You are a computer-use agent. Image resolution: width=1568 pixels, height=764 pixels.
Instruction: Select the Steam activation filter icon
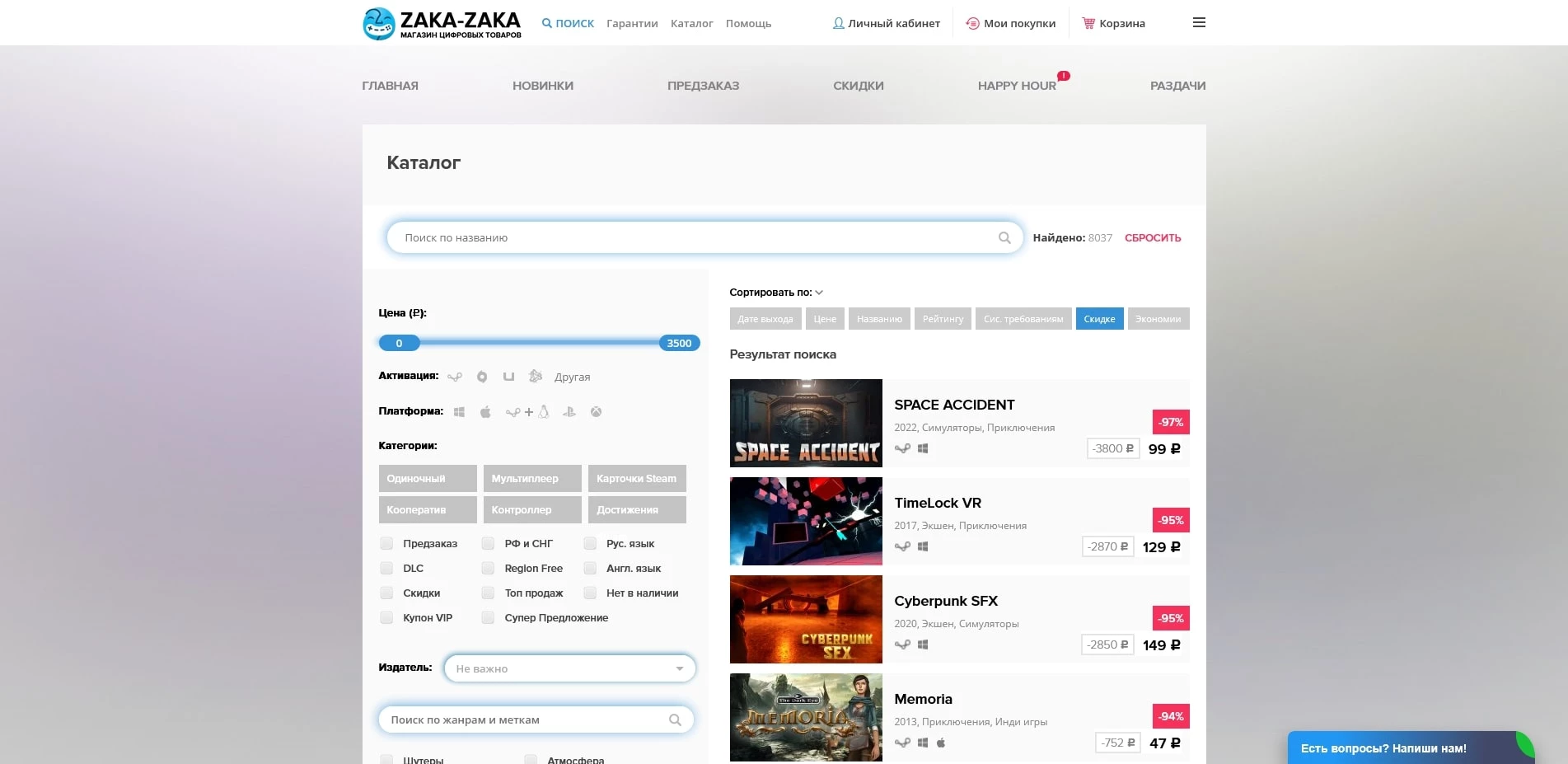tap(455, 377)
